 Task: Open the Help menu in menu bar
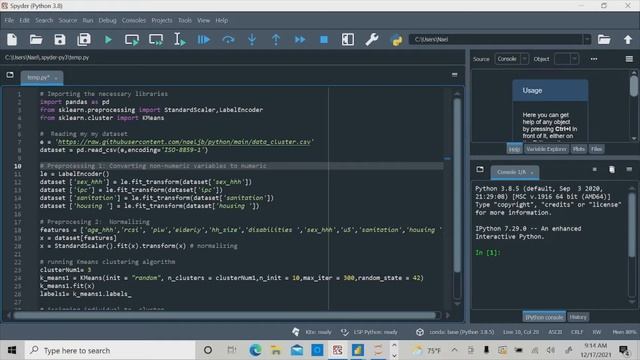tap(222, 20)
